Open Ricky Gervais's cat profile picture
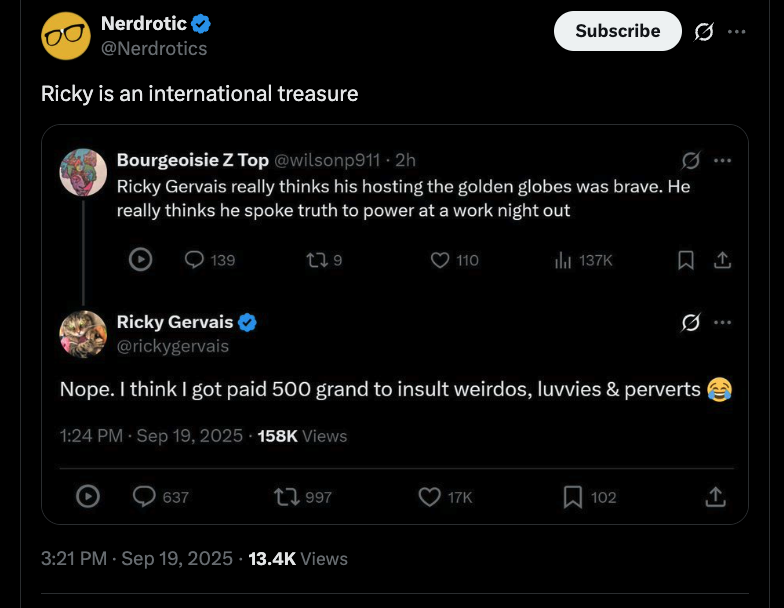 pyautogui.click(x=83, y=334)
